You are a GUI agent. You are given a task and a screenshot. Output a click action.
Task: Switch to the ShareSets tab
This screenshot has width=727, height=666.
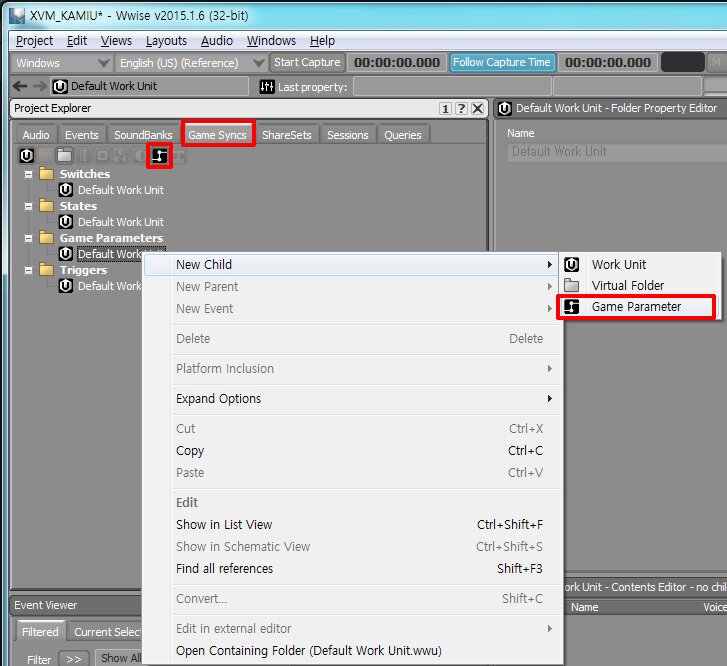tap(287, 135)
